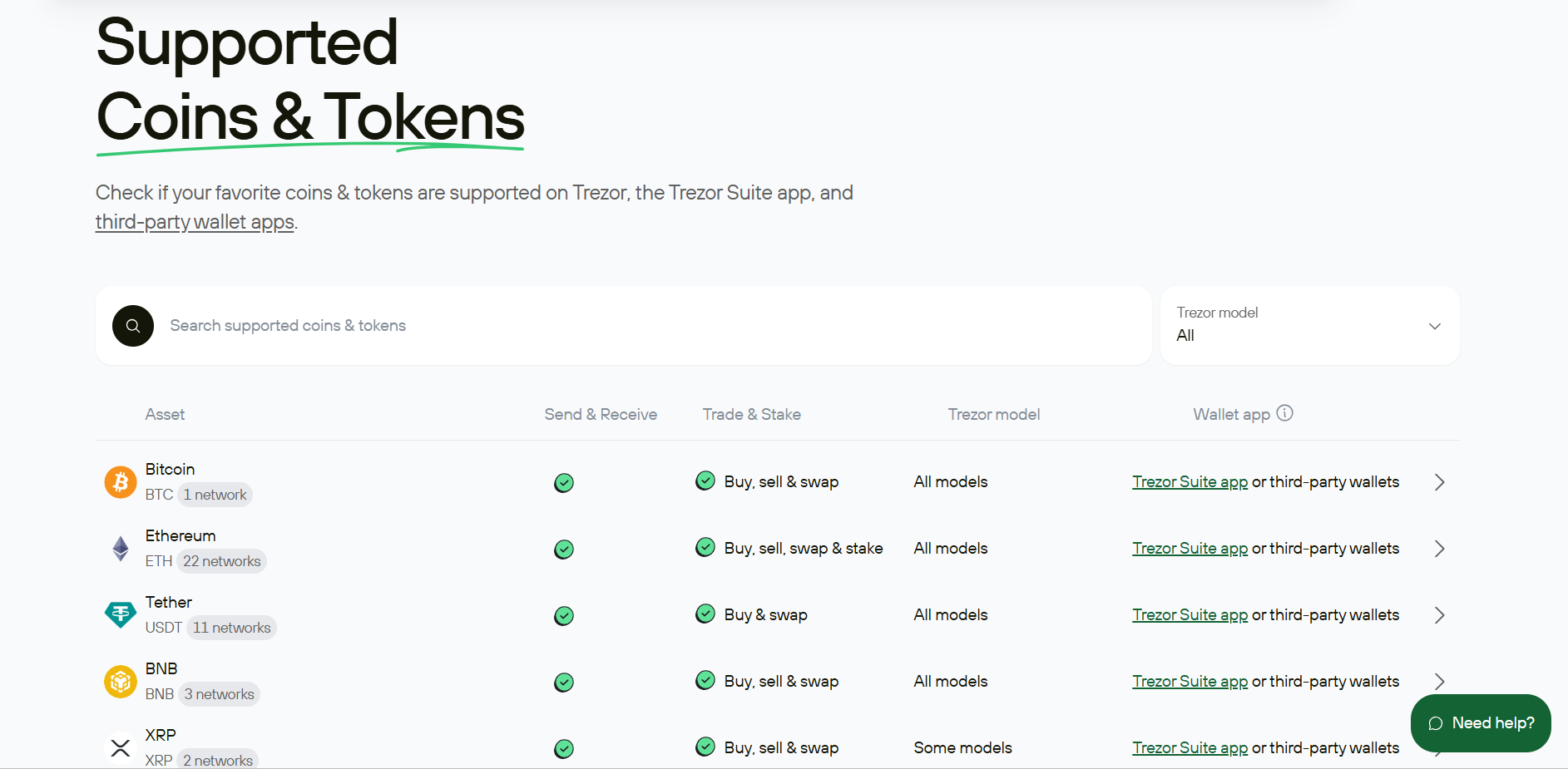Screen dimensions: 1568x769
Task: Select the XRP logo icon
Action: [121, 747]
